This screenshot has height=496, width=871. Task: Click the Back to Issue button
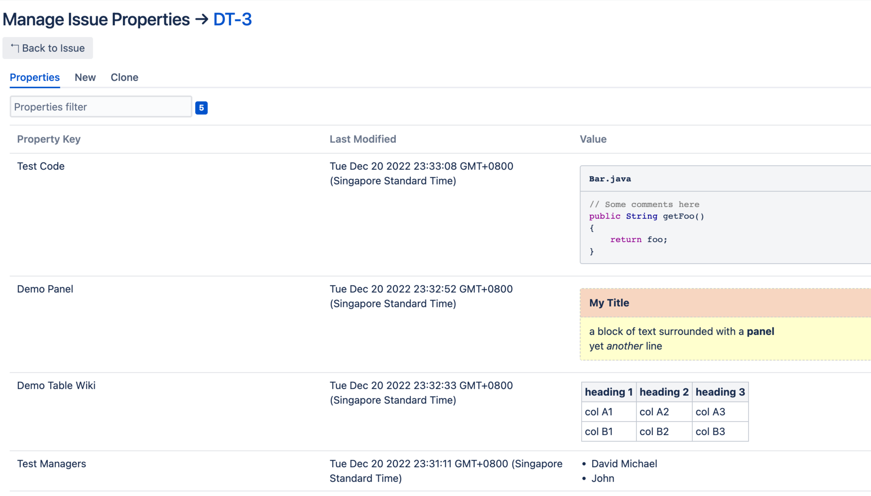48,48
